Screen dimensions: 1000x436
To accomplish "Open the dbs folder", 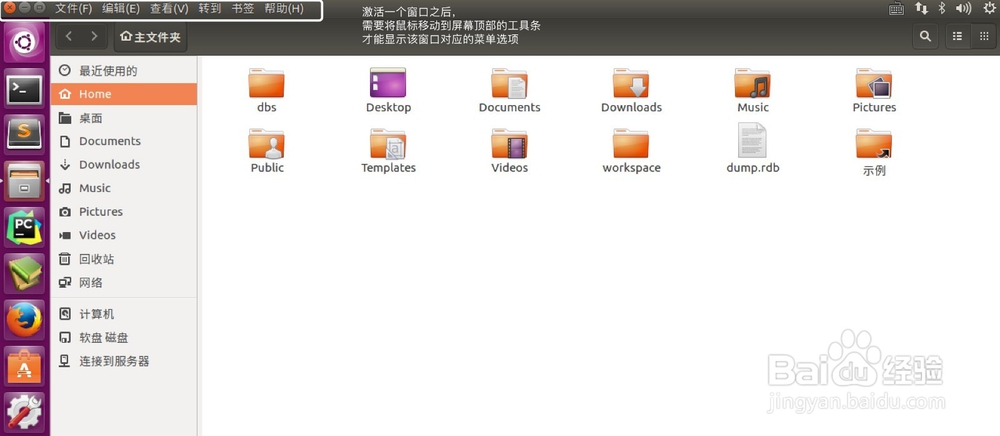I will 266,83.
